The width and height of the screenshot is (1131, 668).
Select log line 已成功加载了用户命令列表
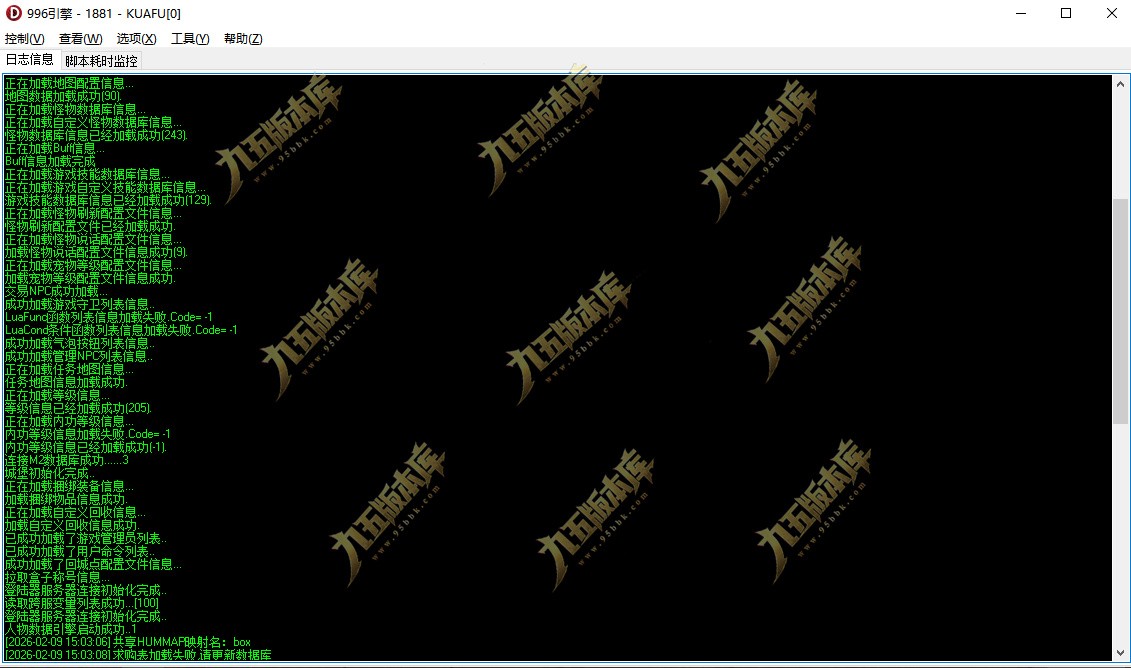[79, 550]
